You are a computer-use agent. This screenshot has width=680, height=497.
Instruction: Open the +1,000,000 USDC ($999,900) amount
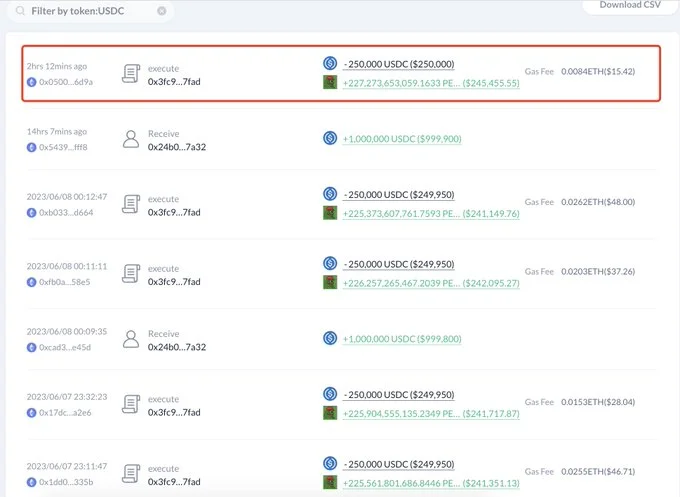click(x=402, y=139)
